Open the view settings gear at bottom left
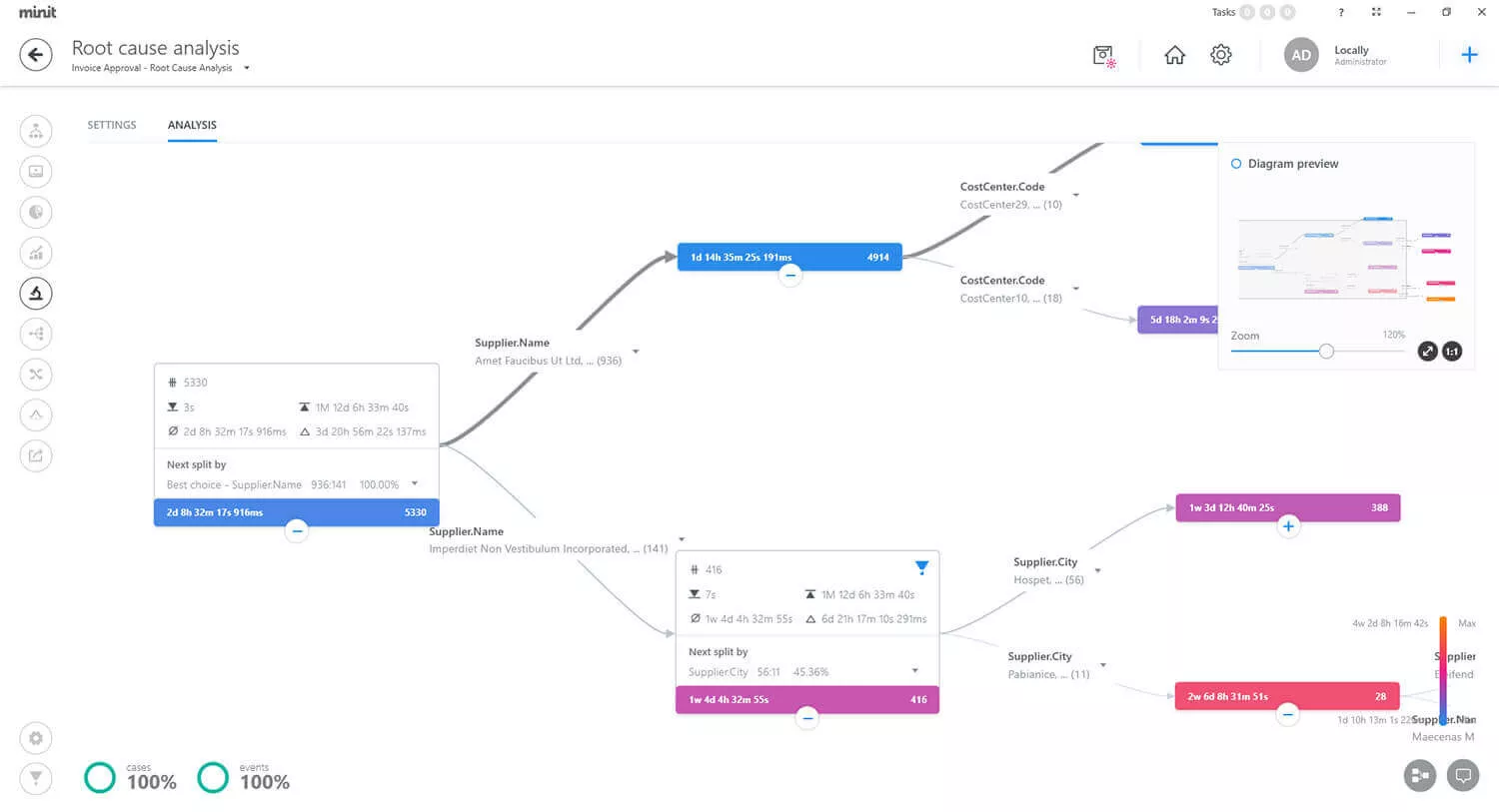Image resolution: width=1499 pixels, height=812 pixels. click(x=36, y=738)
